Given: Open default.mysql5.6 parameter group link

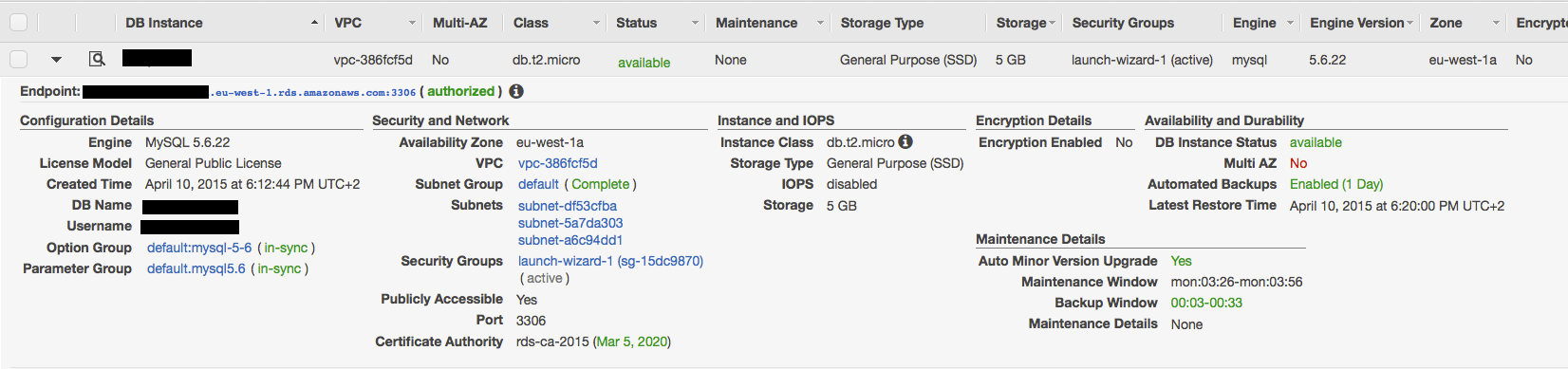Looking at the screenshot, I should 196,268.
